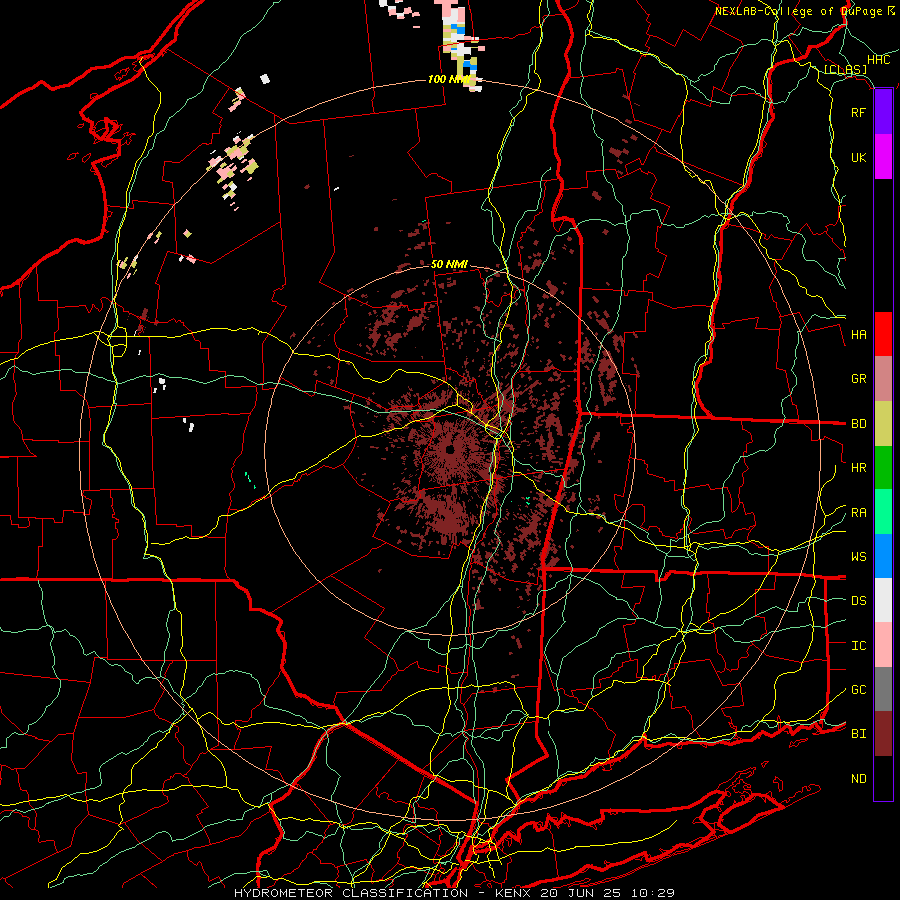Click the olive yellow BD legend swatch

click(x=883, y=424)
